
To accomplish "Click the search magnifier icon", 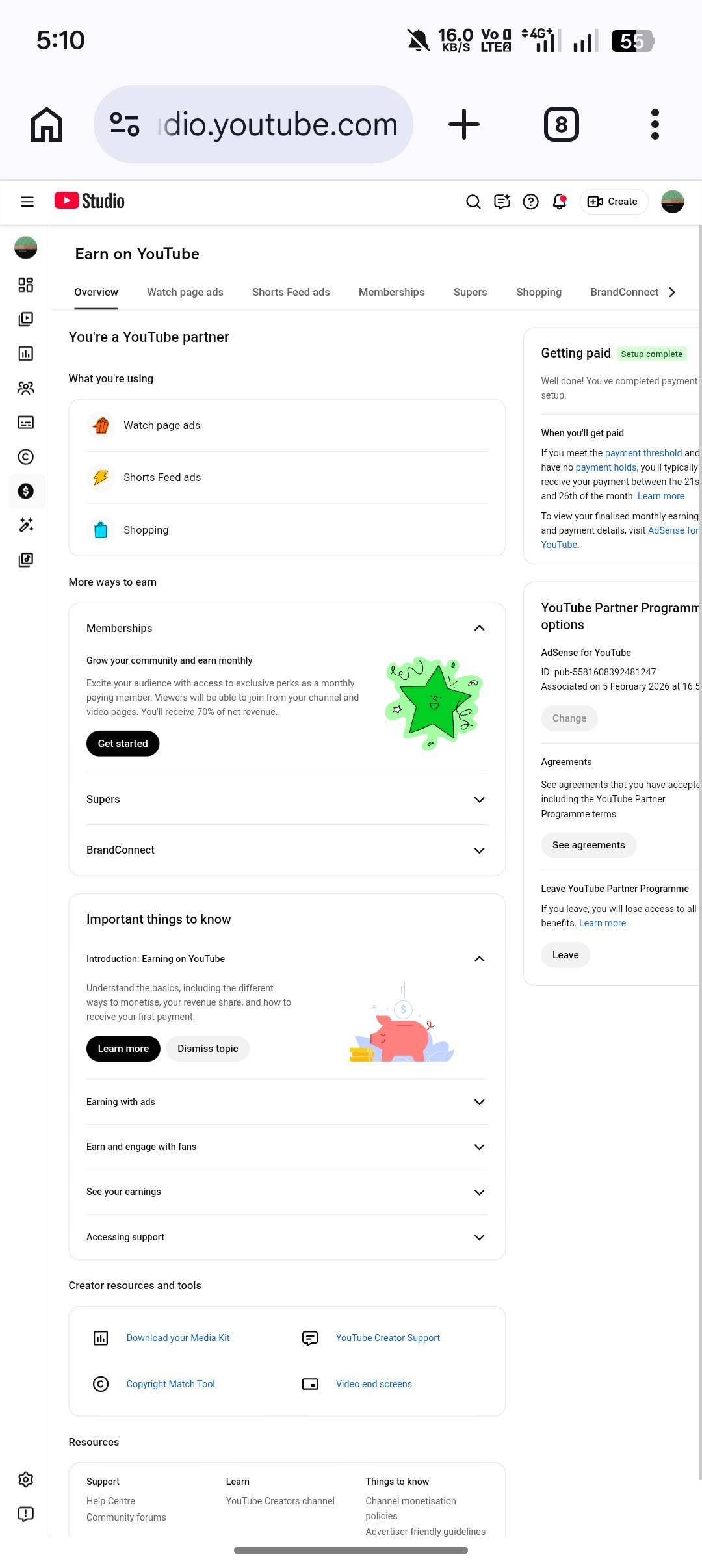I will point(473,202).
